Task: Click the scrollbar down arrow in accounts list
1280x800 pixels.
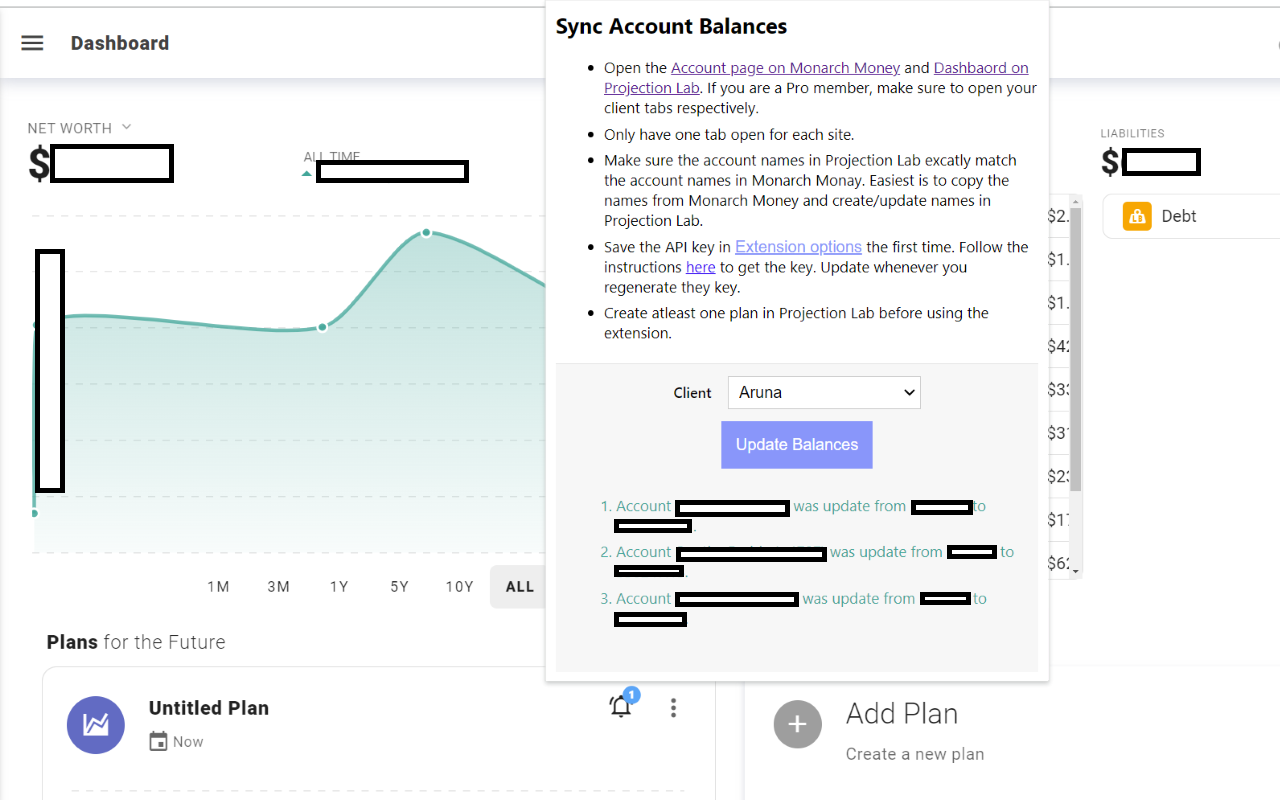Action: [1076, 571]
